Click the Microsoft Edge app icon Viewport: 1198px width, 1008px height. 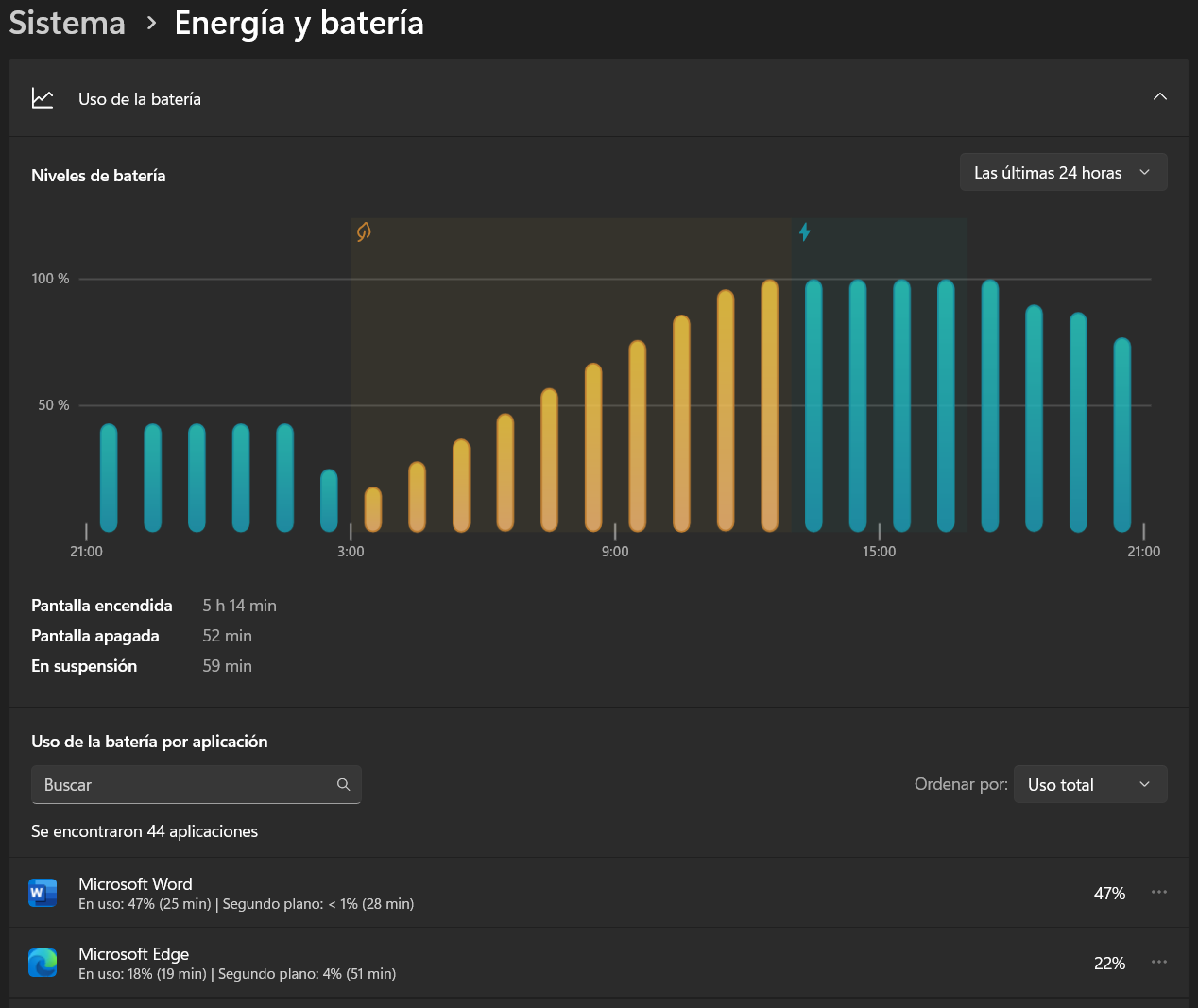(x=43, y=962)
